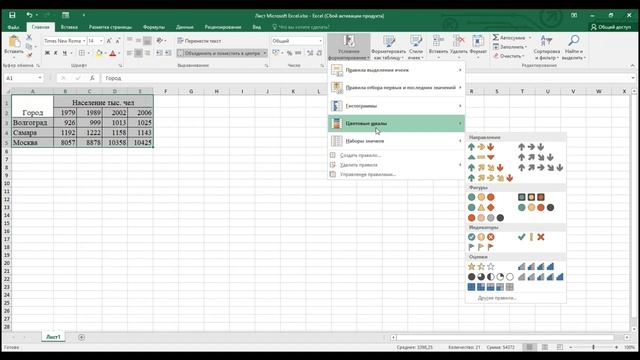This screenshot has width=640, height=360.
Task: Choose the 5 quarters pie icon set
Action: point(491,277)
